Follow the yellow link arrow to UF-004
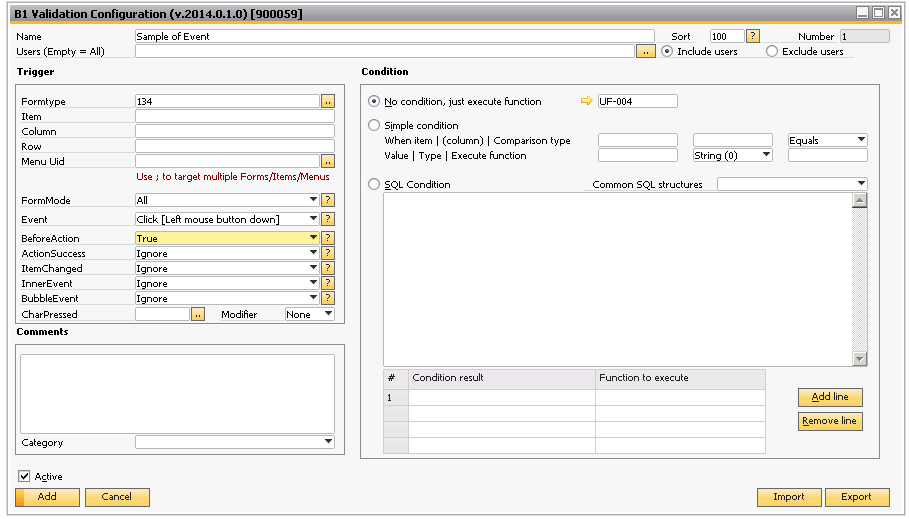This screenshot has height=519, width=909. pyautogui.click(x=586, y=101)
